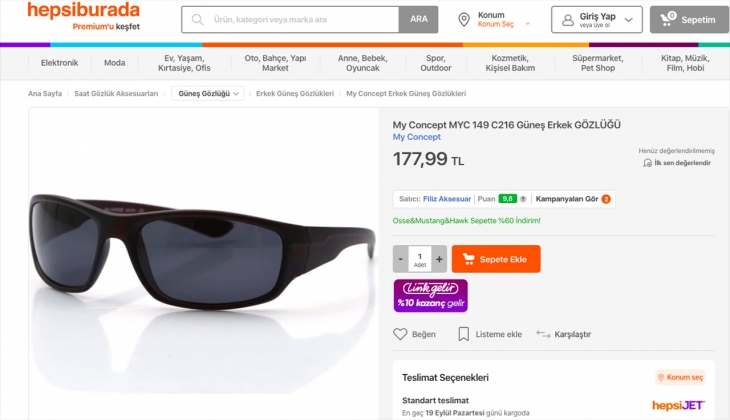The width and height of the screenshot is (730, 420).
Task: Click the location pin icon
Action: [464, 19]
